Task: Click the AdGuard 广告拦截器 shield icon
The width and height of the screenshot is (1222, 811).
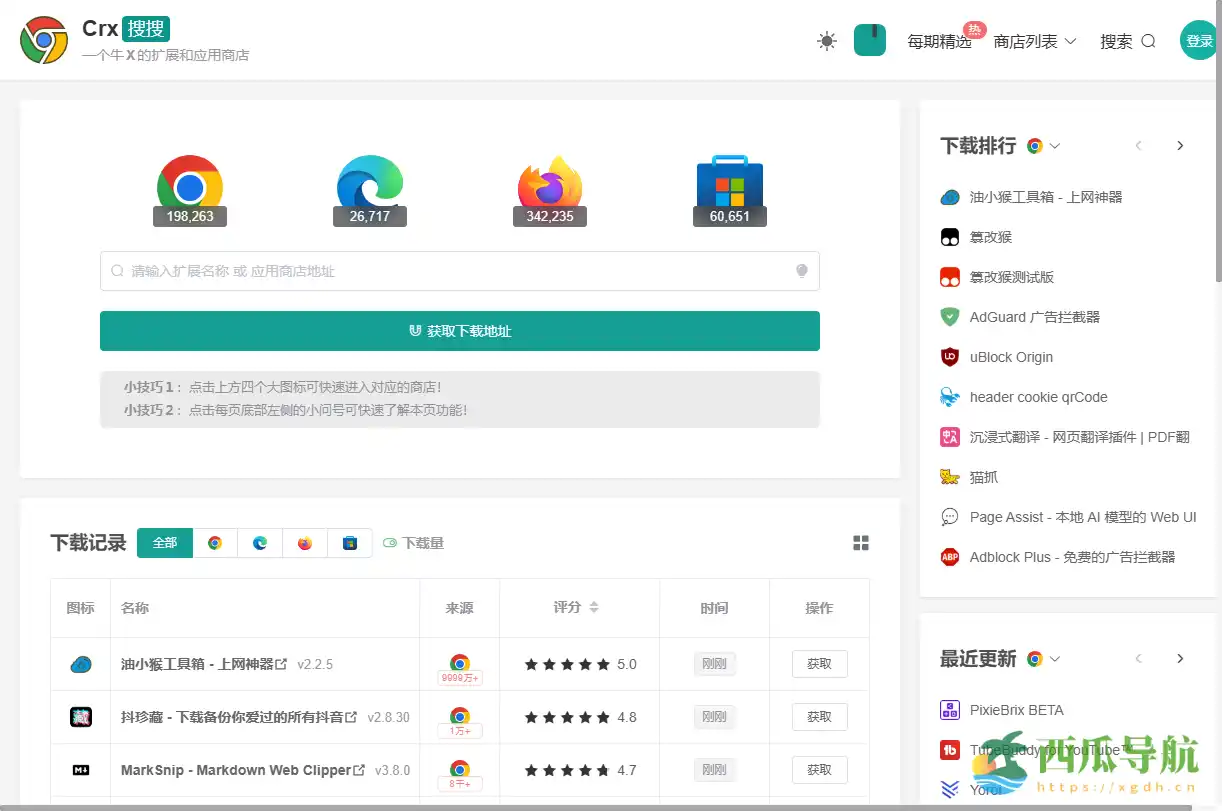Action: (x=948, y=317)
